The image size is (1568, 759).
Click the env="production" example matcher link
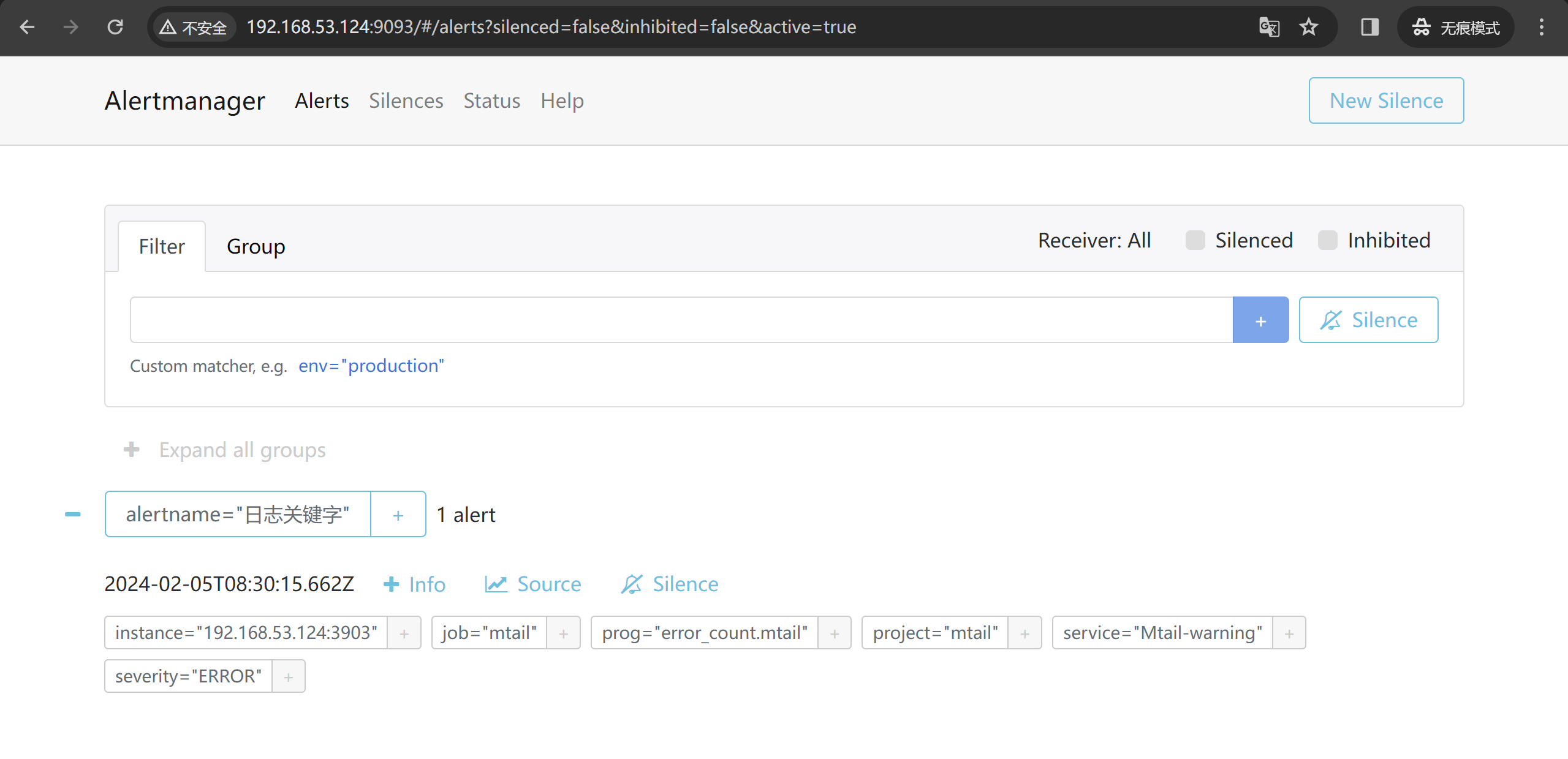point(371,366)
